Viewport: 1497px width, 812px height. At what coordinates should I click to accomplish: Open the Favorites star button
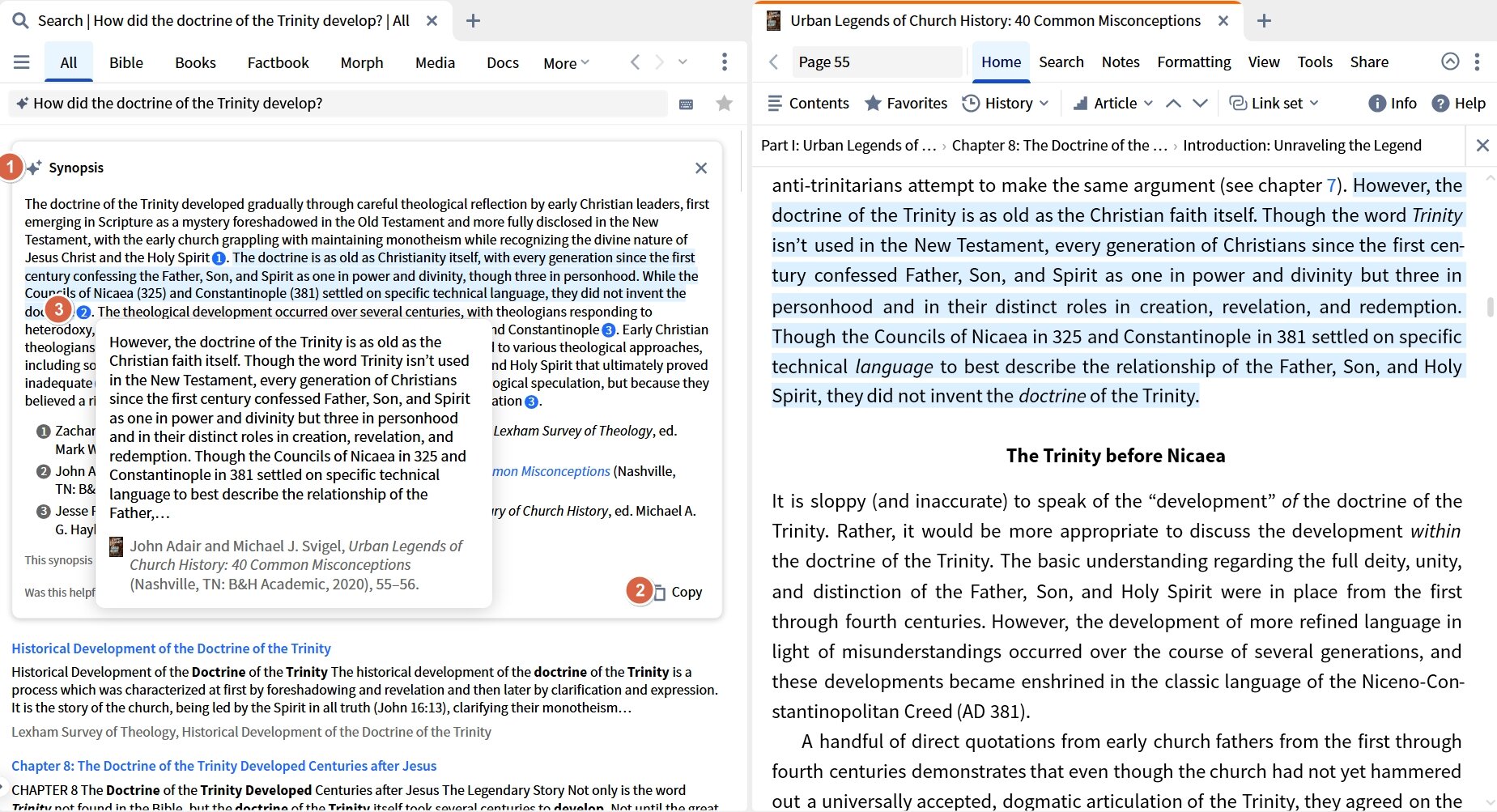tap(905, 103)
